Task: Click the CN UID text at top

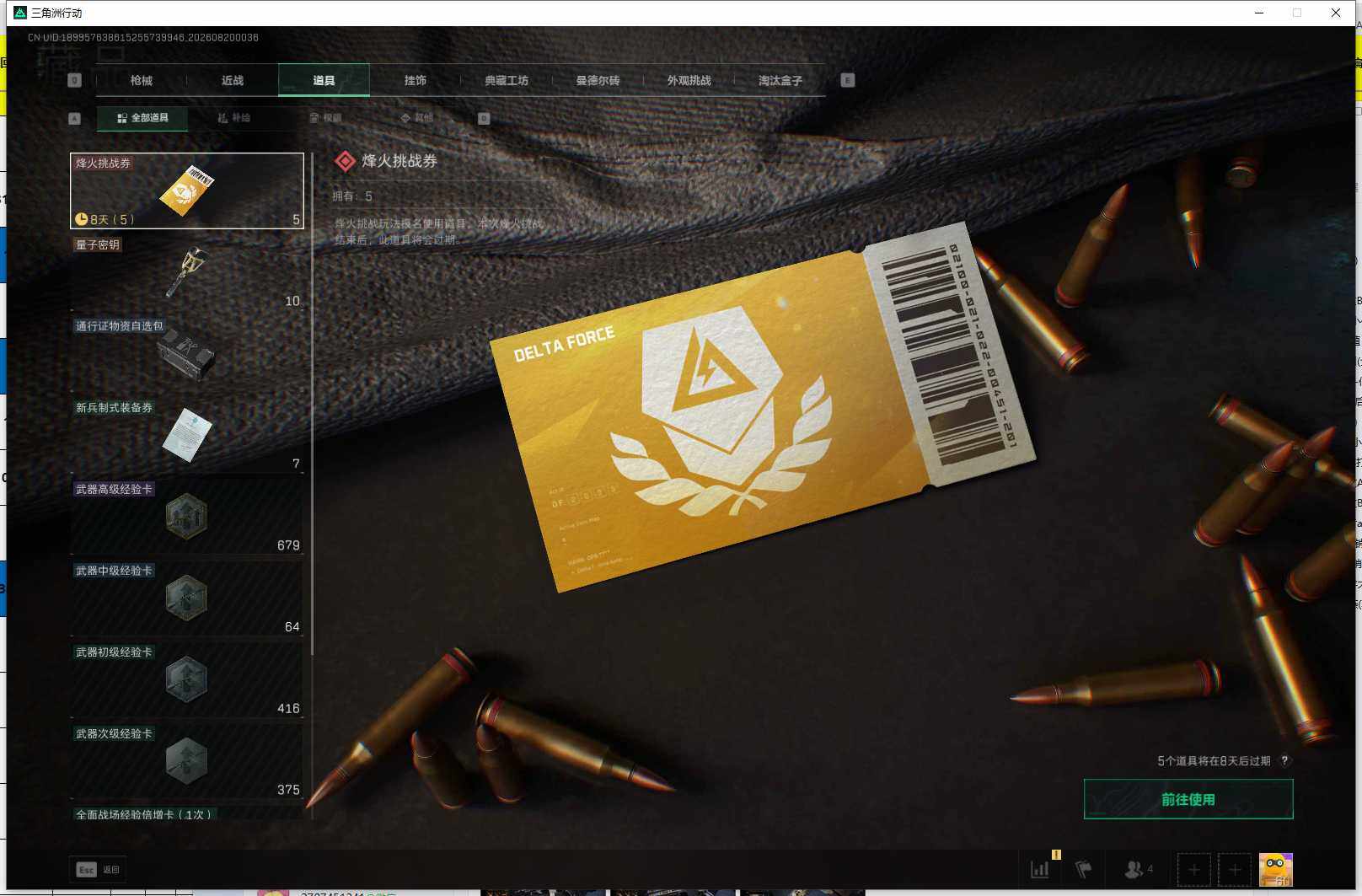Action: pos(143,38)
